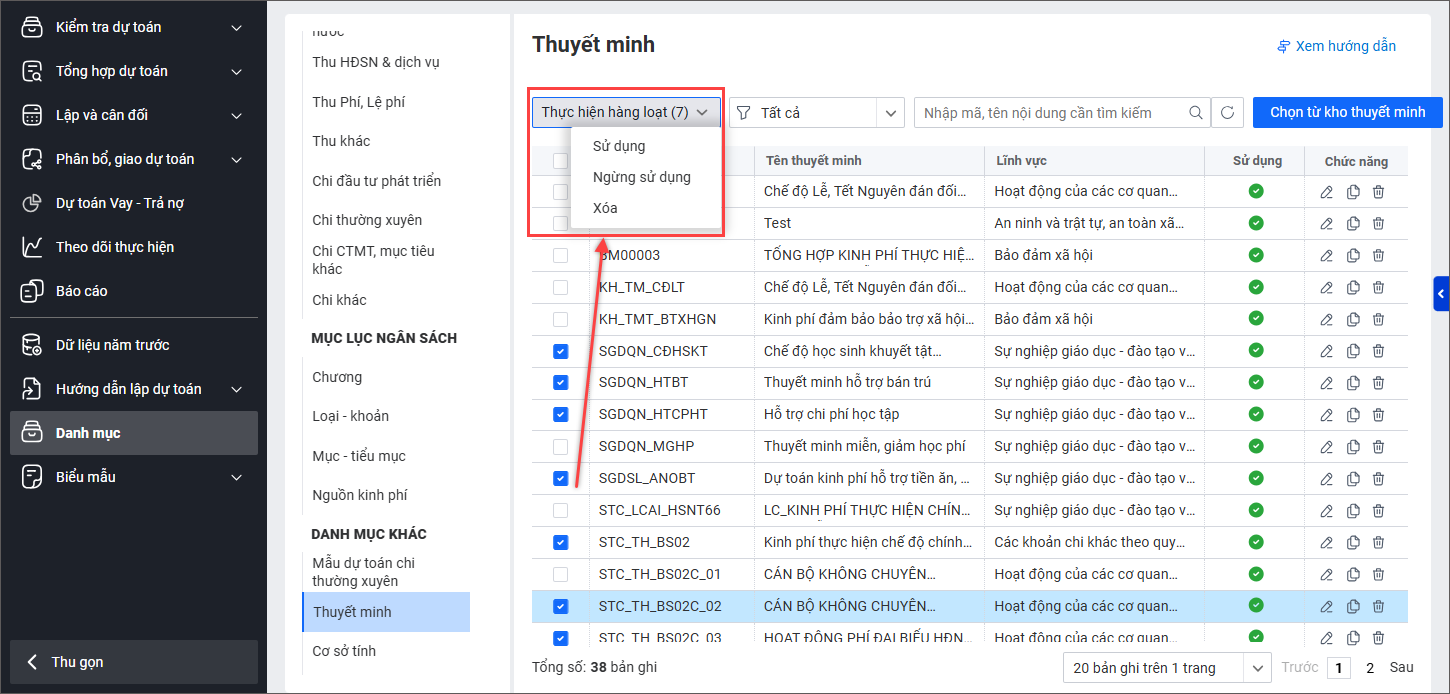Toggle the select-all checkbox in table header

coord(560,161)
